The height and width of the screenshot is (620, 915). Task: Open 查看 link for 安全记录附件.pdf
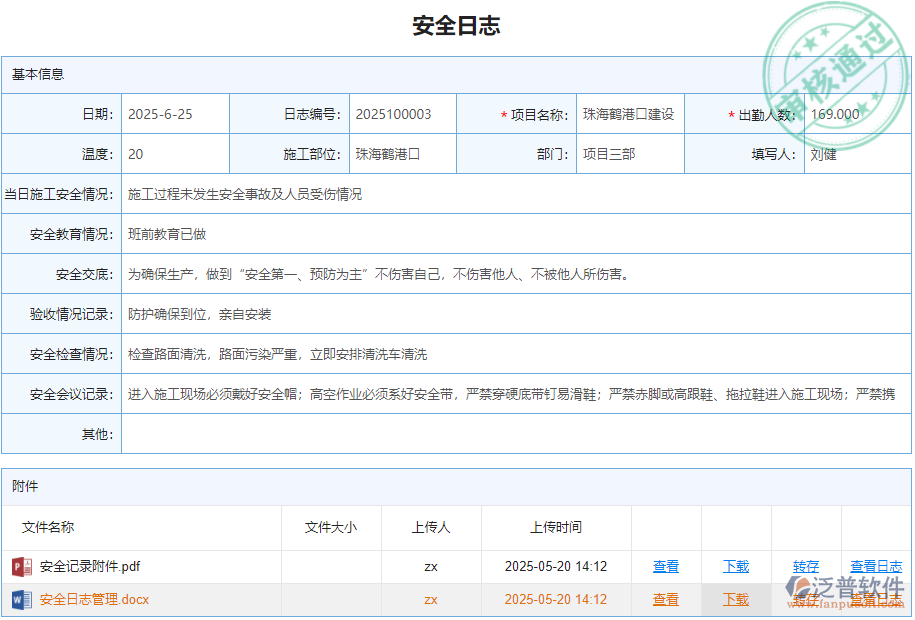(x=665, y=566)
